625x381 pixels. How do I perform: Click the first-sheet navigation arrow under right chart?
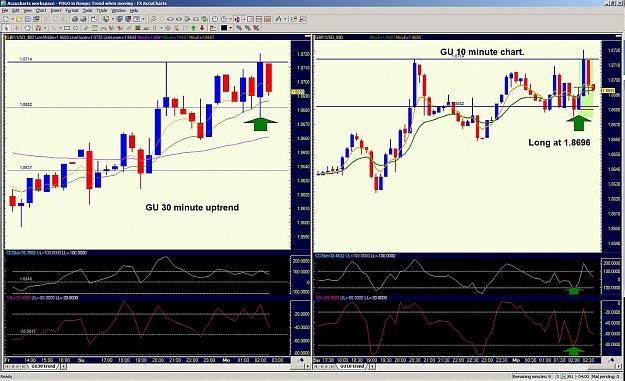[x=317, y=366]
